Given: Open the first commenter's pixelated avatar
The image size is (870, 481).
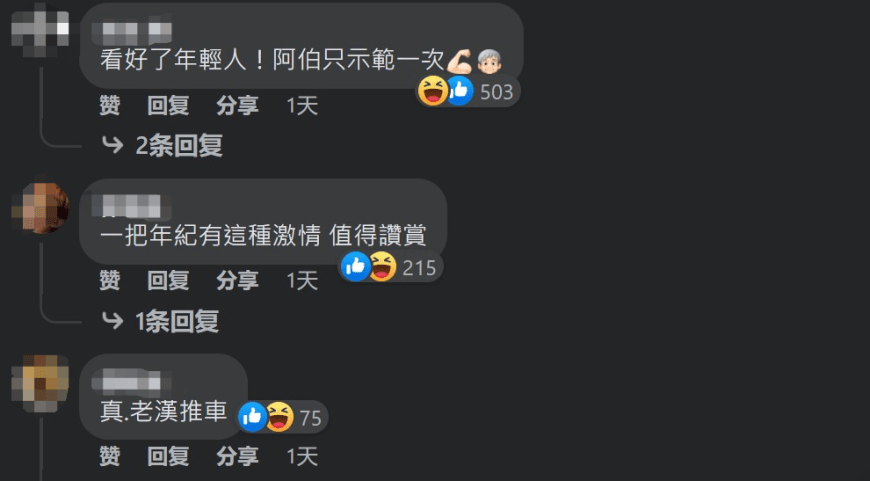Looking at the screenshot, I should pos(40,29).
